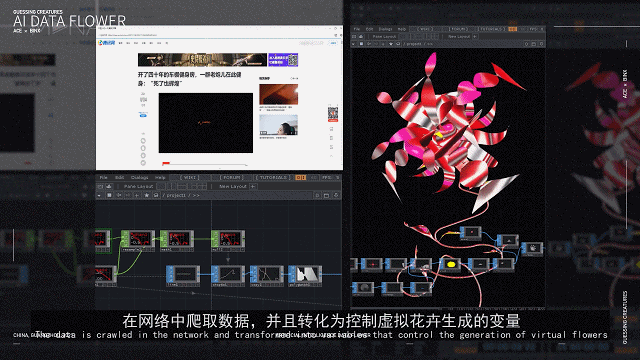Click the save icon left of Pane Layout
The height and width of the screenshot is (360, 640).
point(109,187)
